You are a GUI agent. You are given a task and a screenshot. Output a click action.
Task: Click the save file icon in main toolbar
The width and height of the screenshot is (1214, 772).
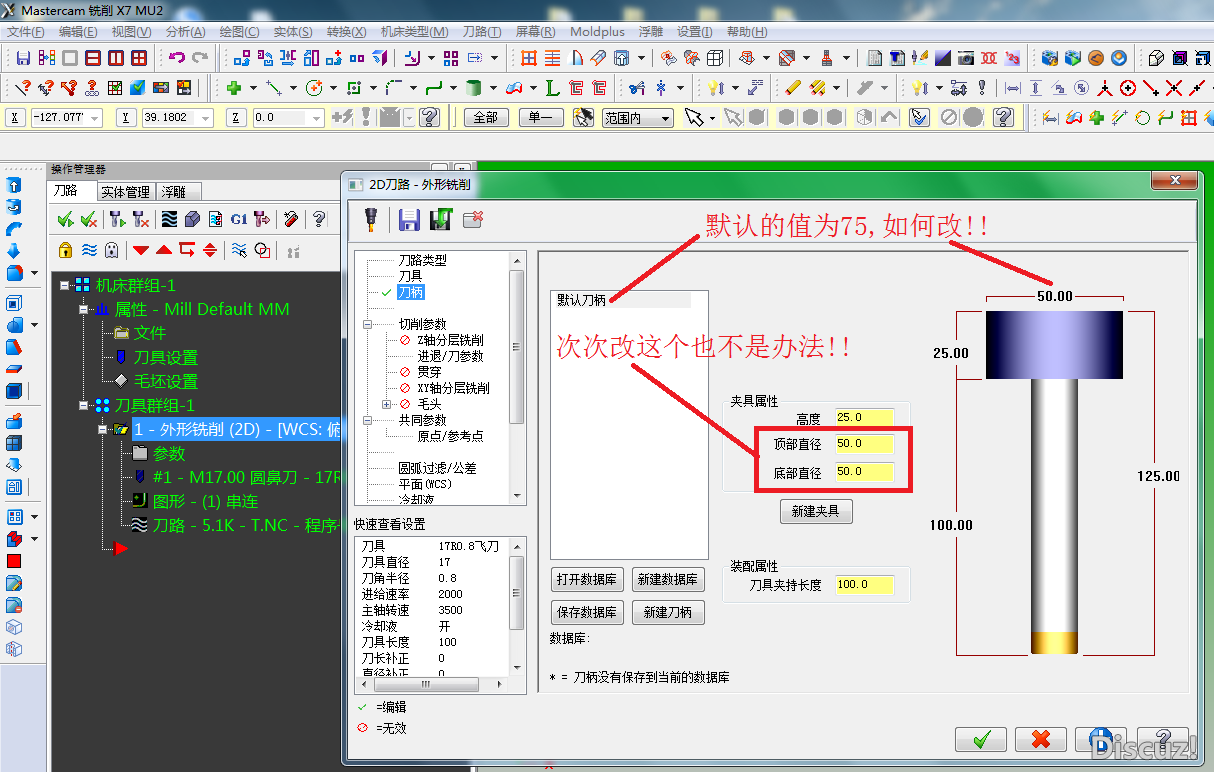pyautogui.click(x=23, y=58)
